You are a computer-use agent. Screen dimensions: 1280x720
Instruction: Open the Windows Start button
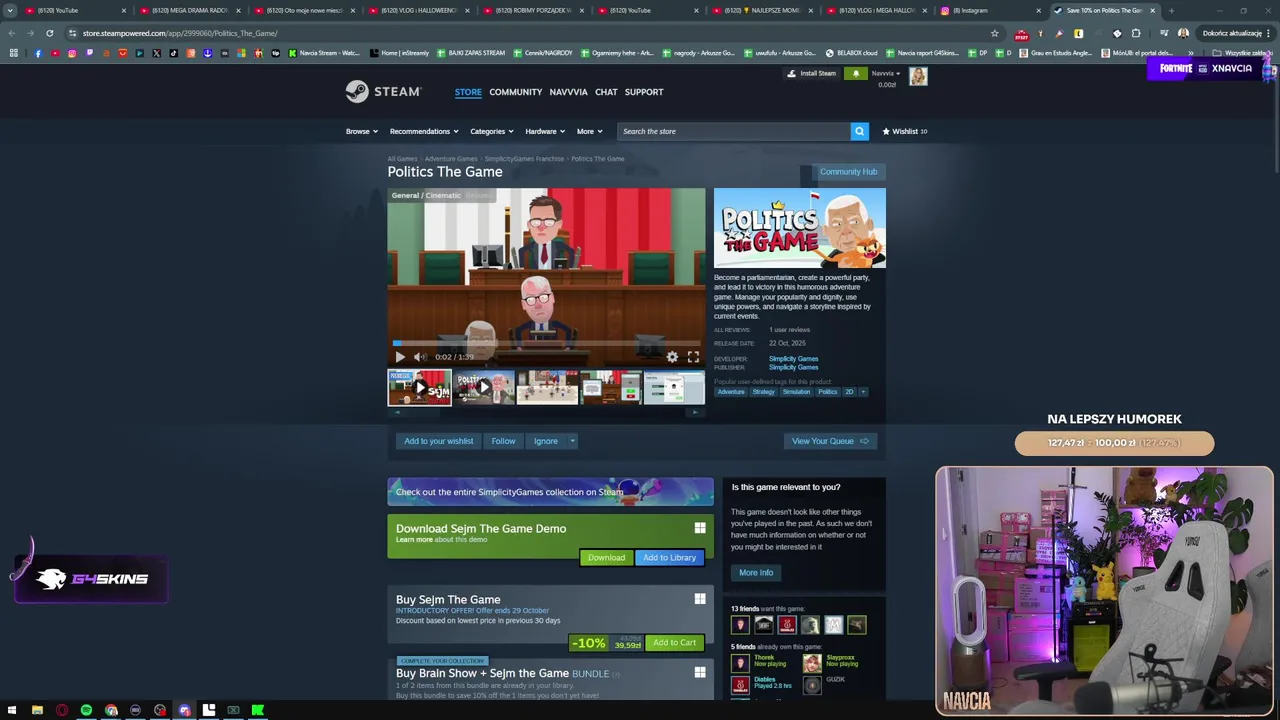[12, 710]
